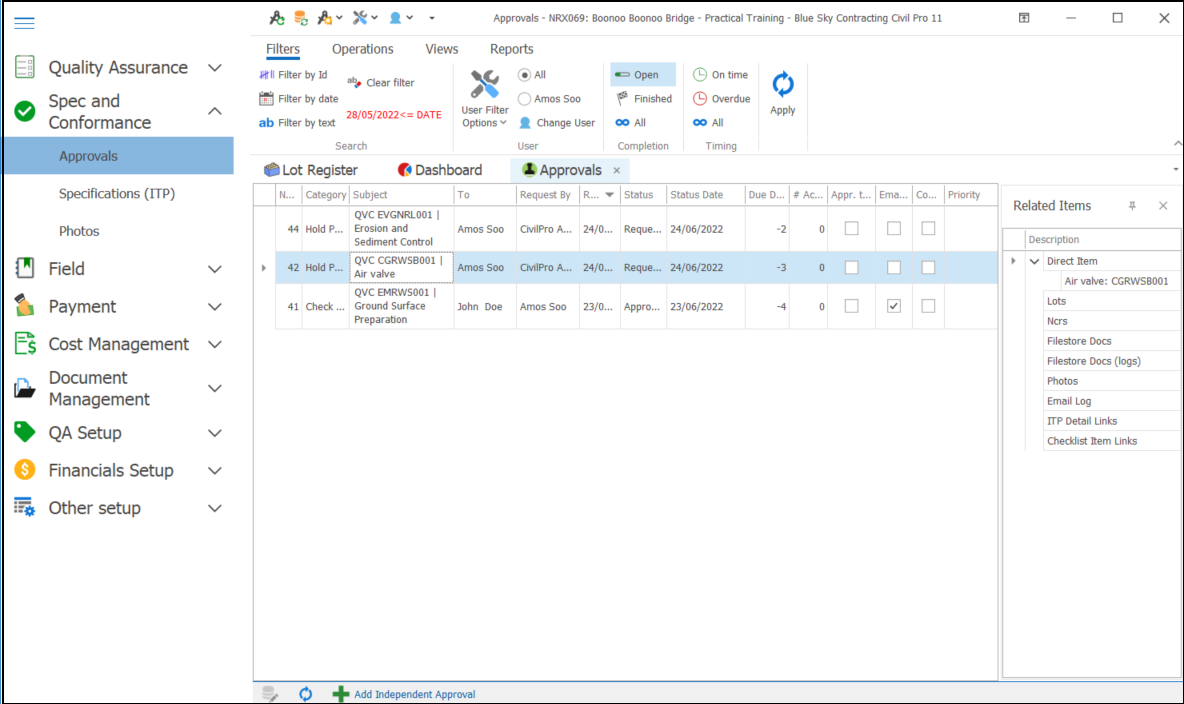The image size is (1184, 704).
Task: Click Filter by date calendar icon
Action: point(266,99)
